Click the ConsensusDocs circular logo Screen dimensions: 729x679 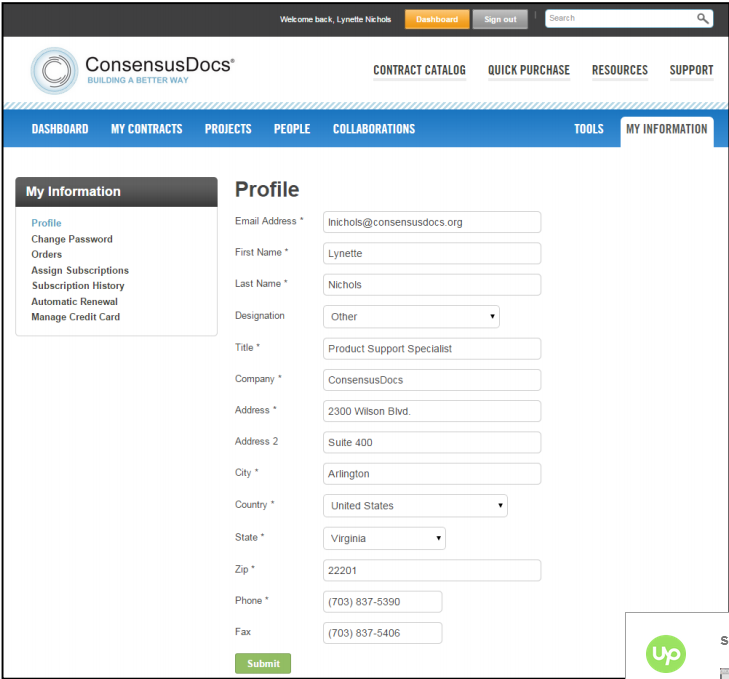[x=54, y=71]
